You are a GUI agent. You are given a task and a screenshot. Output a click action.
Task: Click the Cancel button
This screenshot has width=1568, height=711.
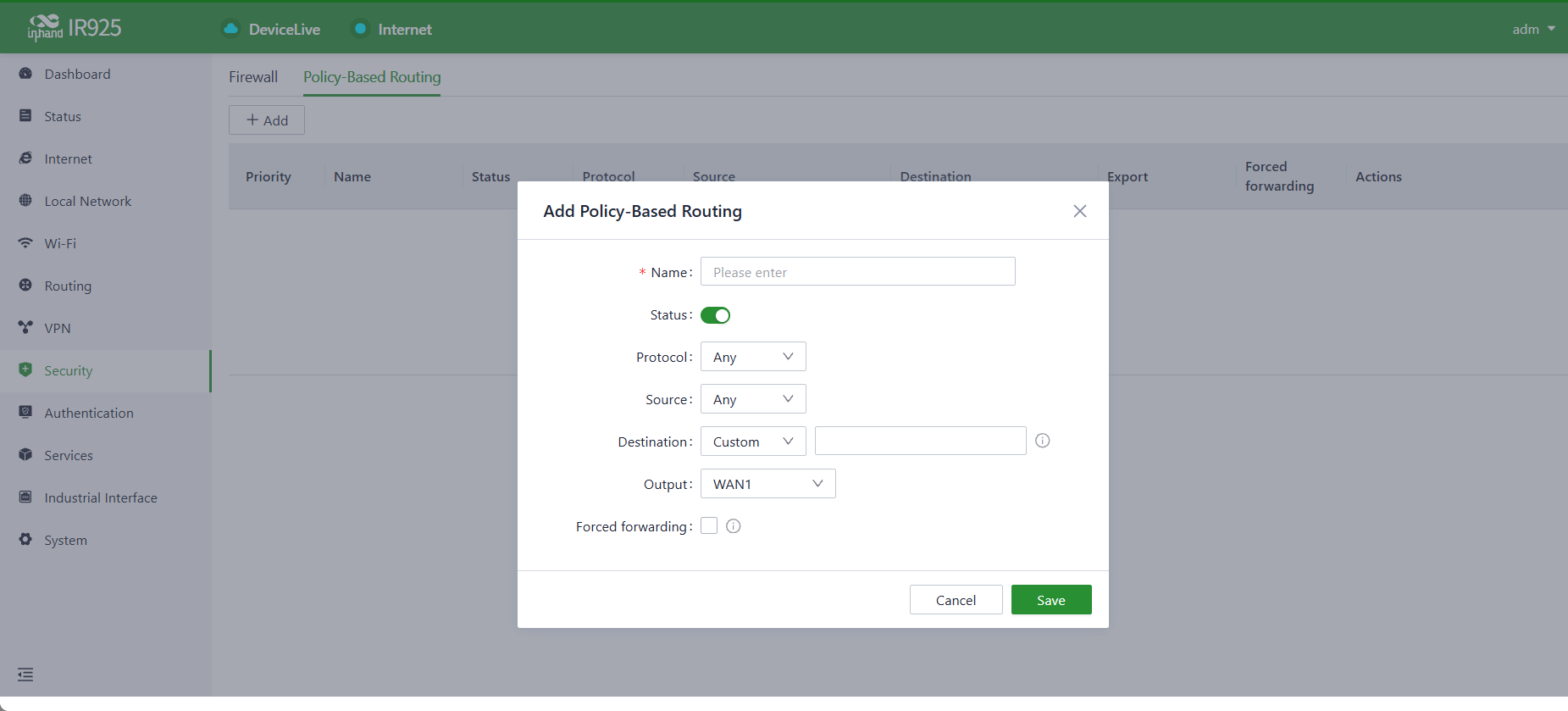(956, 600)
